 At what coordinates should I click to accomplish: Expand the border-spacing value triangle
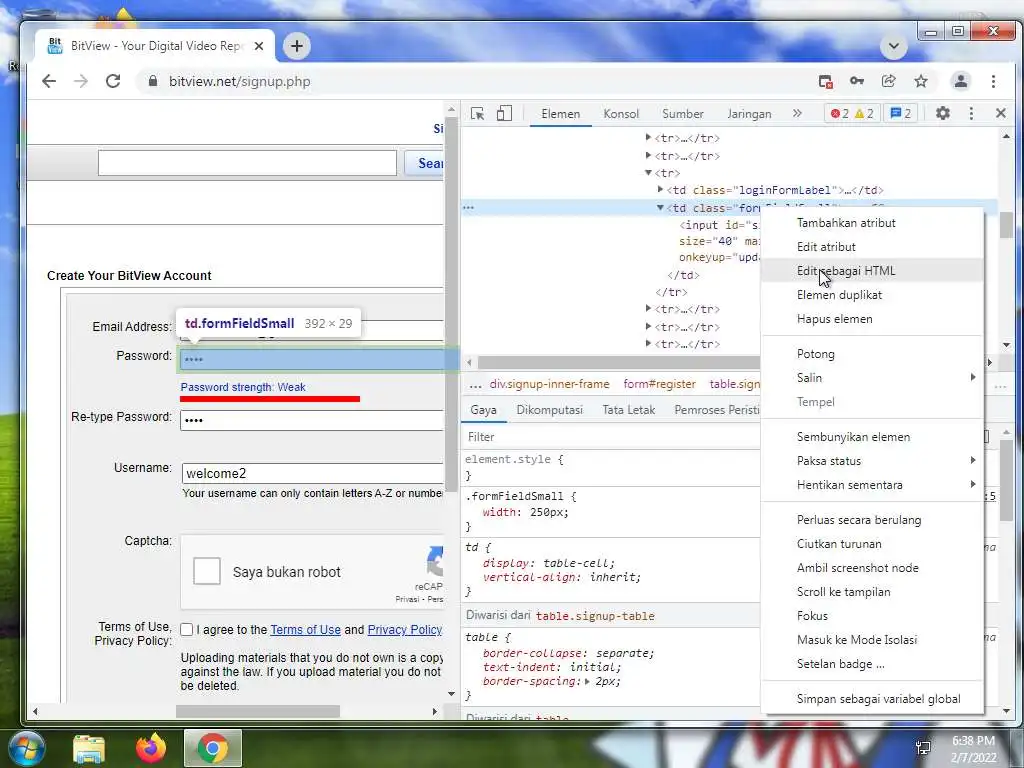click(587, 681)
